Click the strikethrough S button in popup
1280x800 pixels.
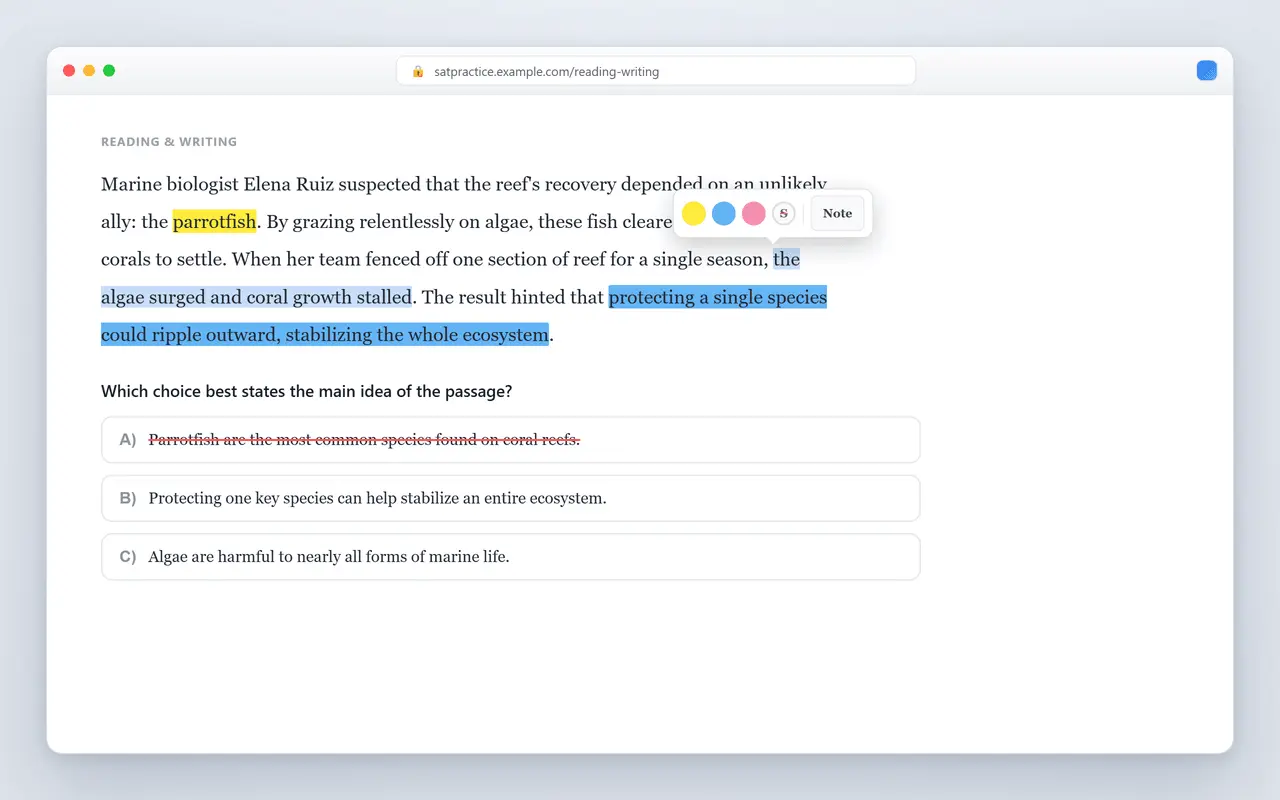(784, 213)
